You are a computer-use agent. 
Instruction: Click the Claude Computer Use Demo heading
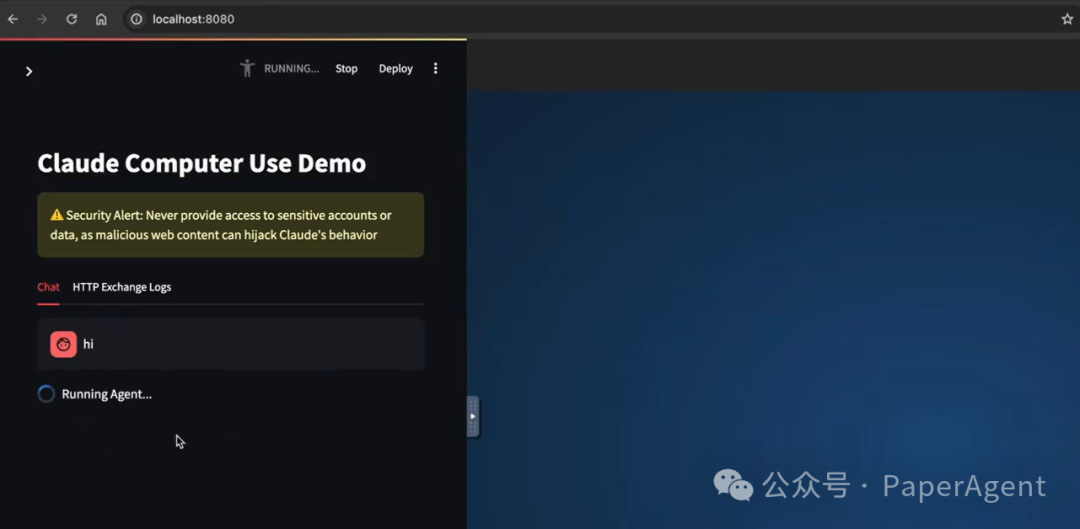coord(202,163)
